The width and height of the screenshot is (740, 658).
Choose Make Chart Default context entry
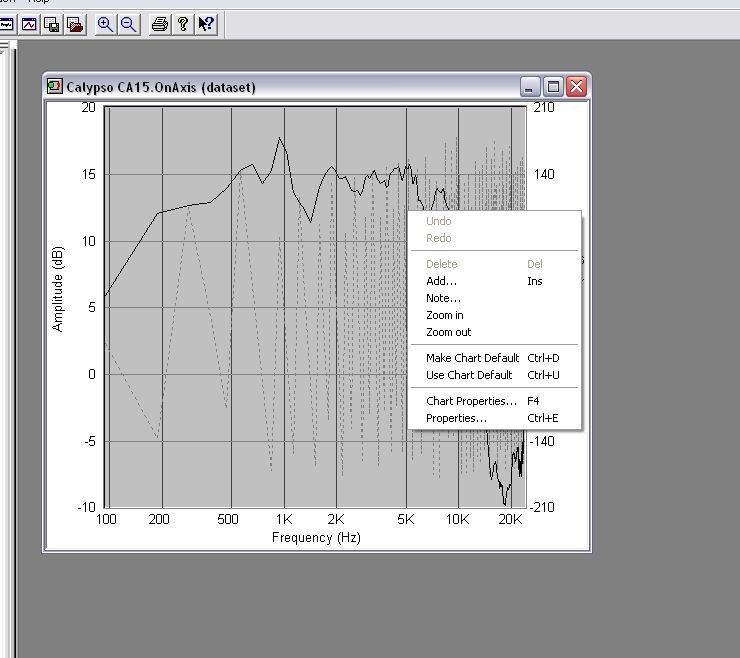point(494,358)
